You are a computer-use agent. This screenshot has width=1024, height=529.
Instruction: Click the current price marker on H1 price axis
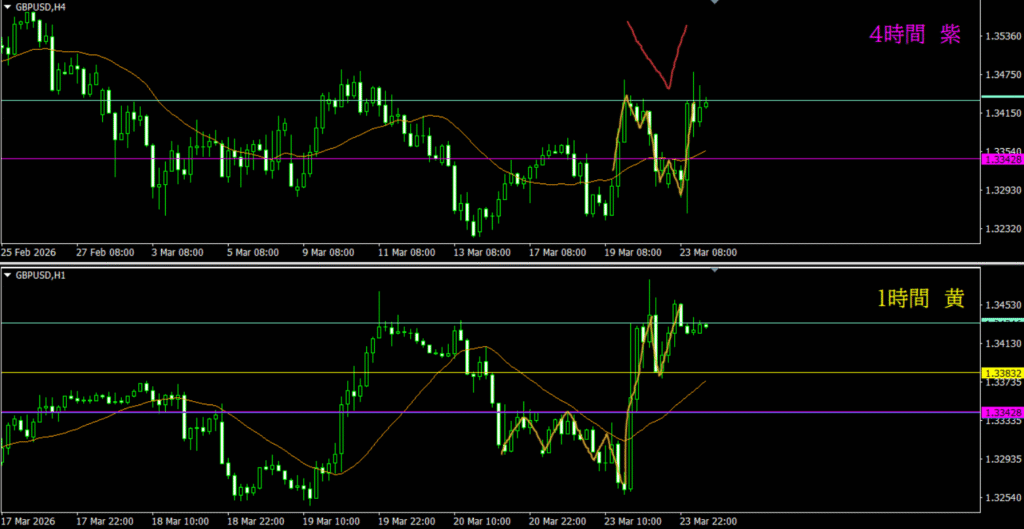(x=1002, y=320)
